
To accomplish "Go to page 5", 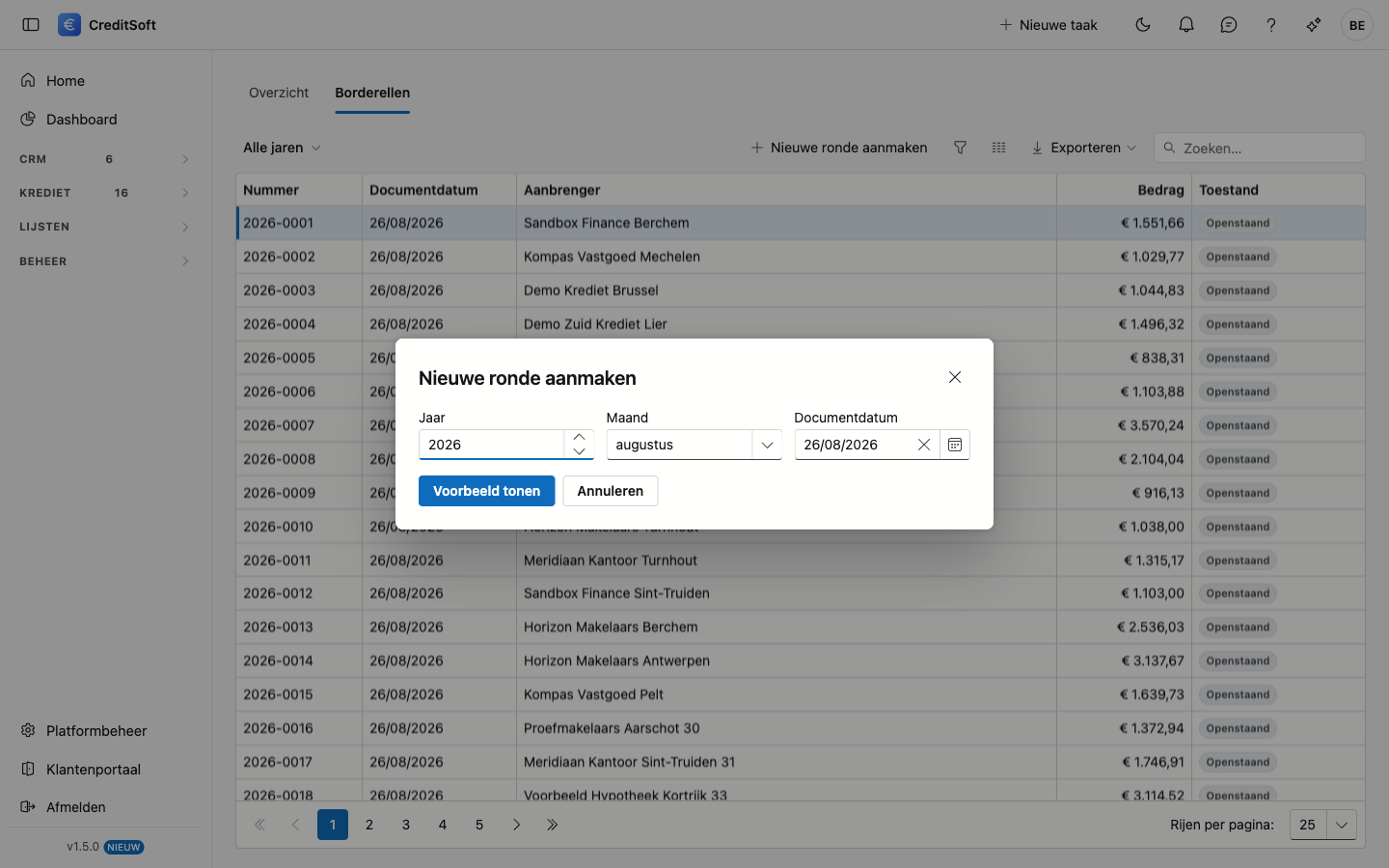I will click(479, 825).
